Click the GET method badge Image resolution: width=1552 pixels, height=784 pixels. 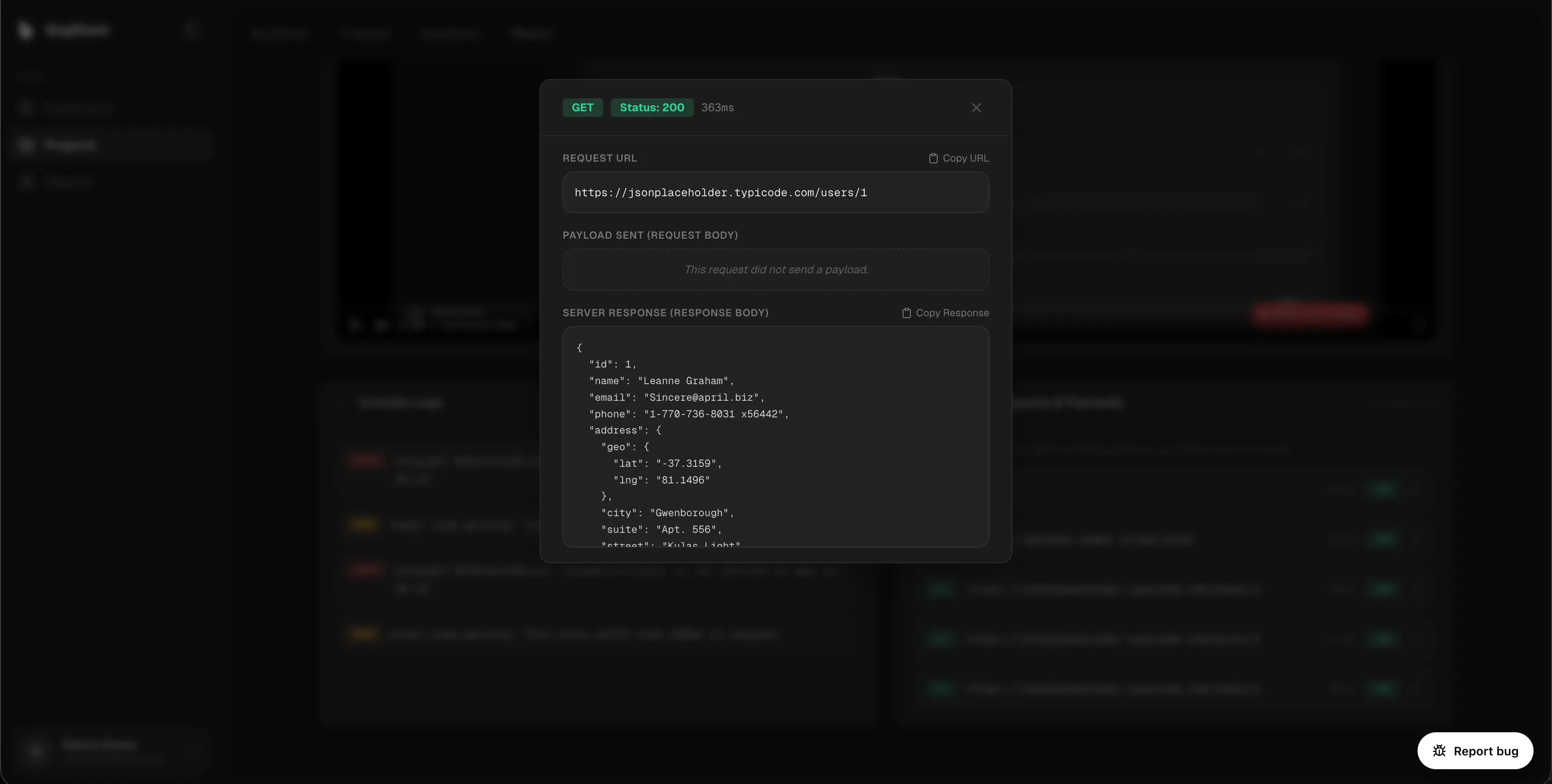(582, 108)
